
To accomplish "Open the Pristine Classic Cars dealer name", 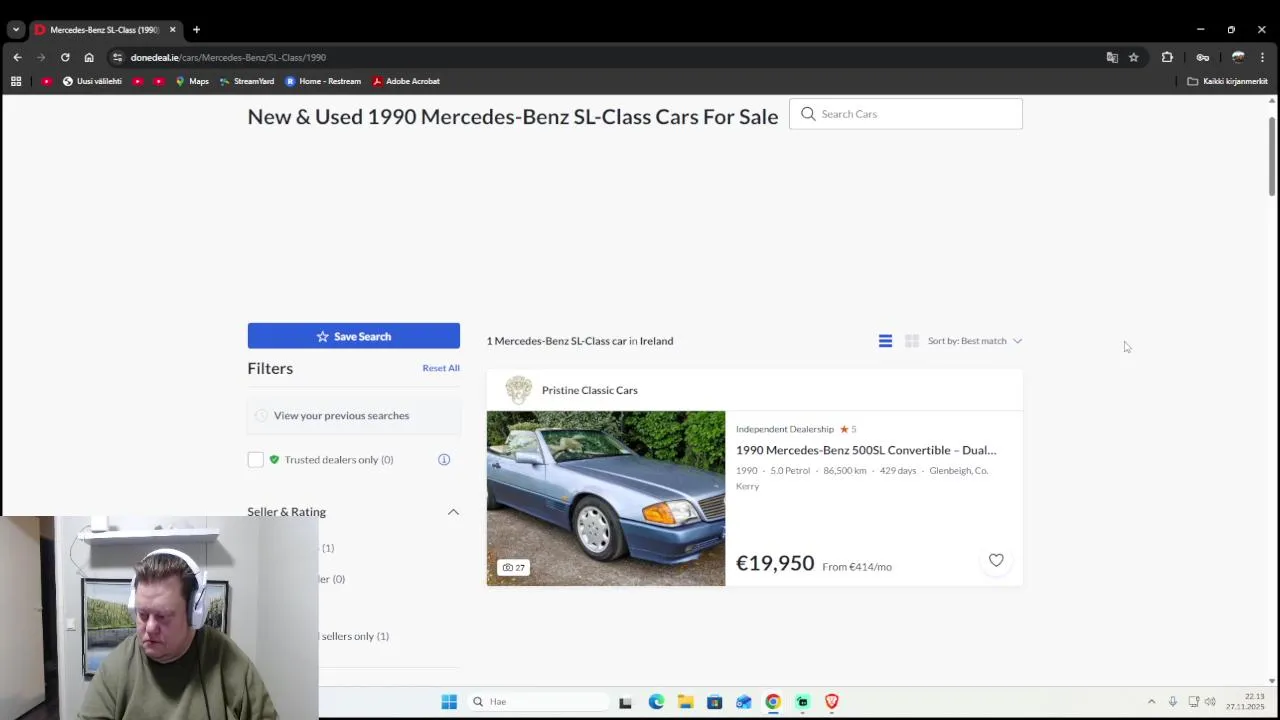I will pos(589,390).
